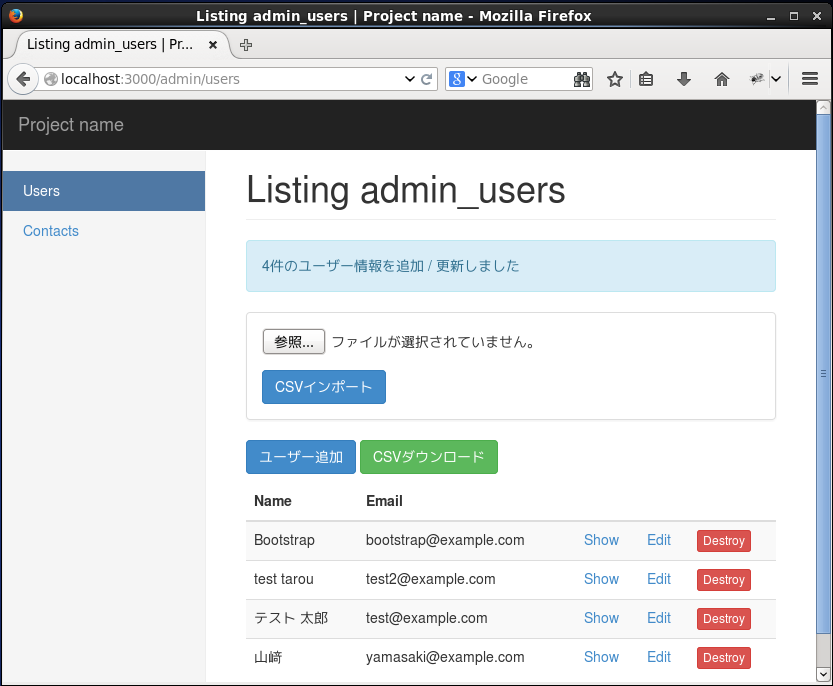
Task: Show the Bootstrap user
Action: coord(601,540)
